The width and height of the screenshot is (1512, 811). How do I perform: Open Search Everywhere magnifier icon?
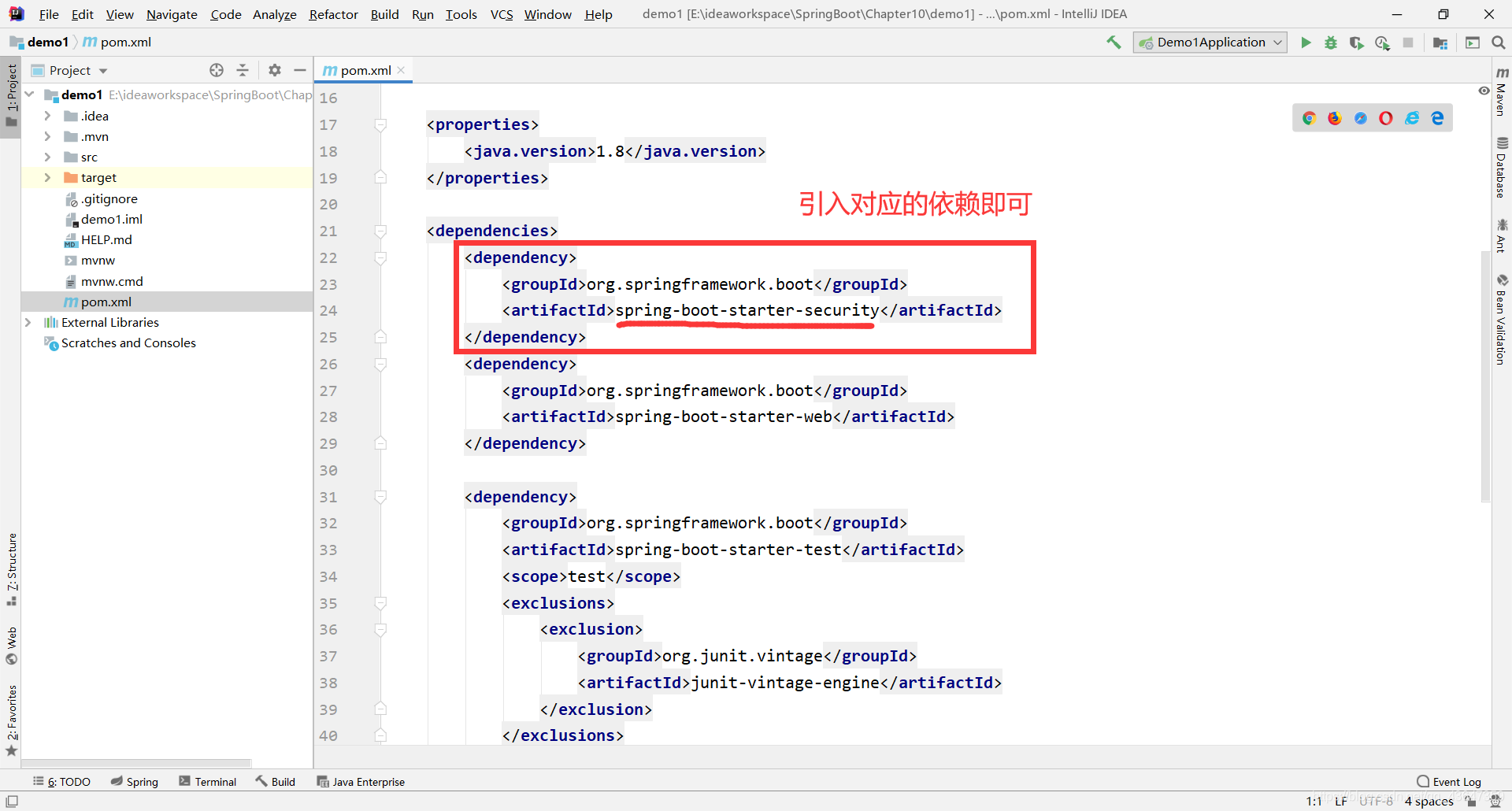tap(1499, 43)
